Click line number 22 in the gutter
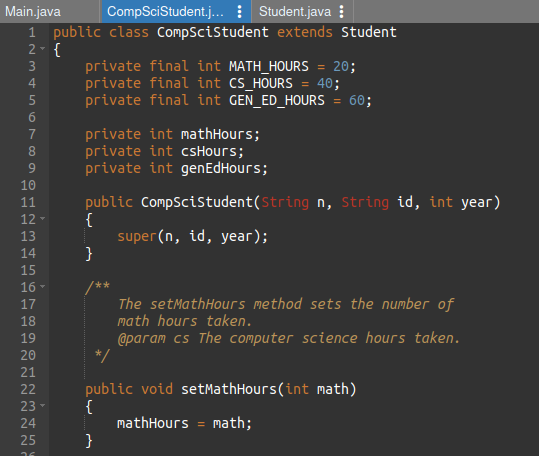This screenshot has width=539, height=456. (x=28, y=389)
